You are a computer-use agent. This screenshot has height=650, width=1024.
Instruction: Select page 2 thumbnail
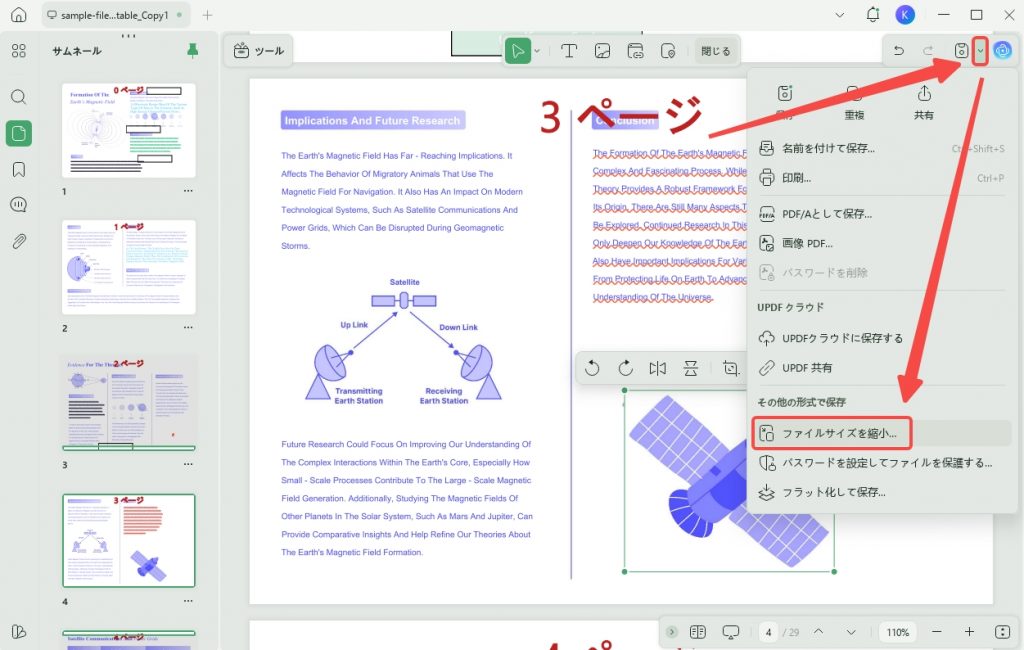pos(129,267)
